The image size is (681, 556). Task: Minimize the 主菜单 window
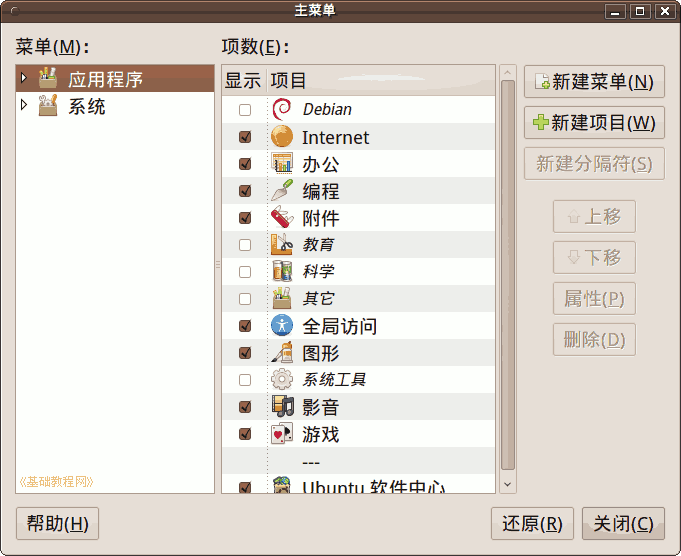click(615, 11)
